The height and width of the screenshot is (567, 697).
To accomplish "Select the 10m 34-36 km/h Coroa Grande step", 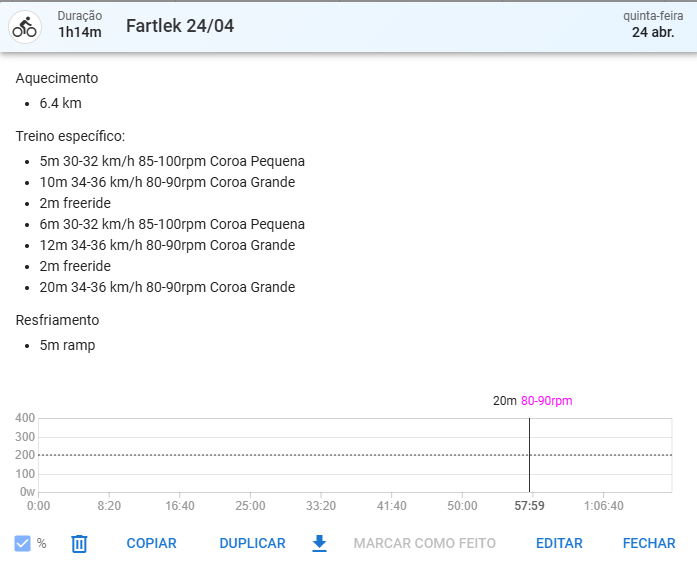I will [x=167, y=182].
